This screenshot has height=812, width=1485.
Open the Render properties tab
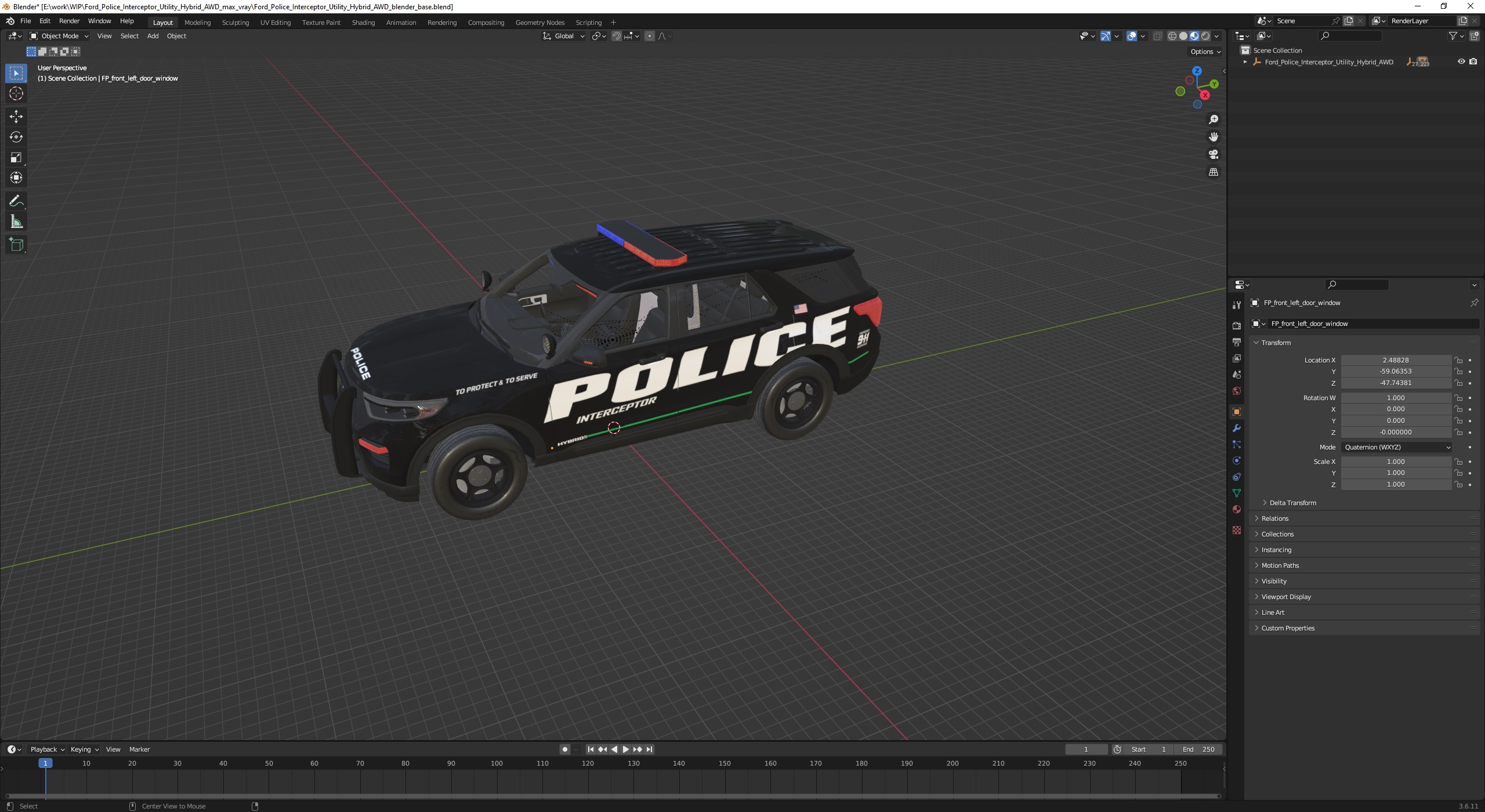click(x=1236, y=325)
